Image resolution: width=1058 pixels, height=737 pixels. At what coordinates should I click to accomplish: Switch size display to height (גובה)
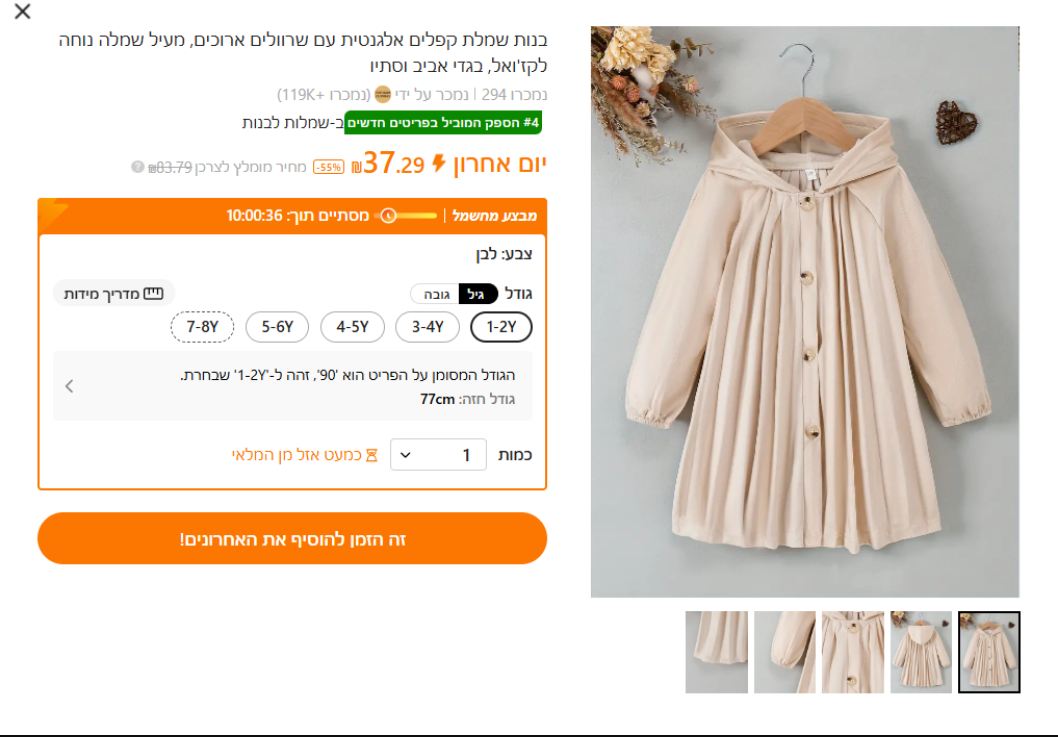pos(435,294)
